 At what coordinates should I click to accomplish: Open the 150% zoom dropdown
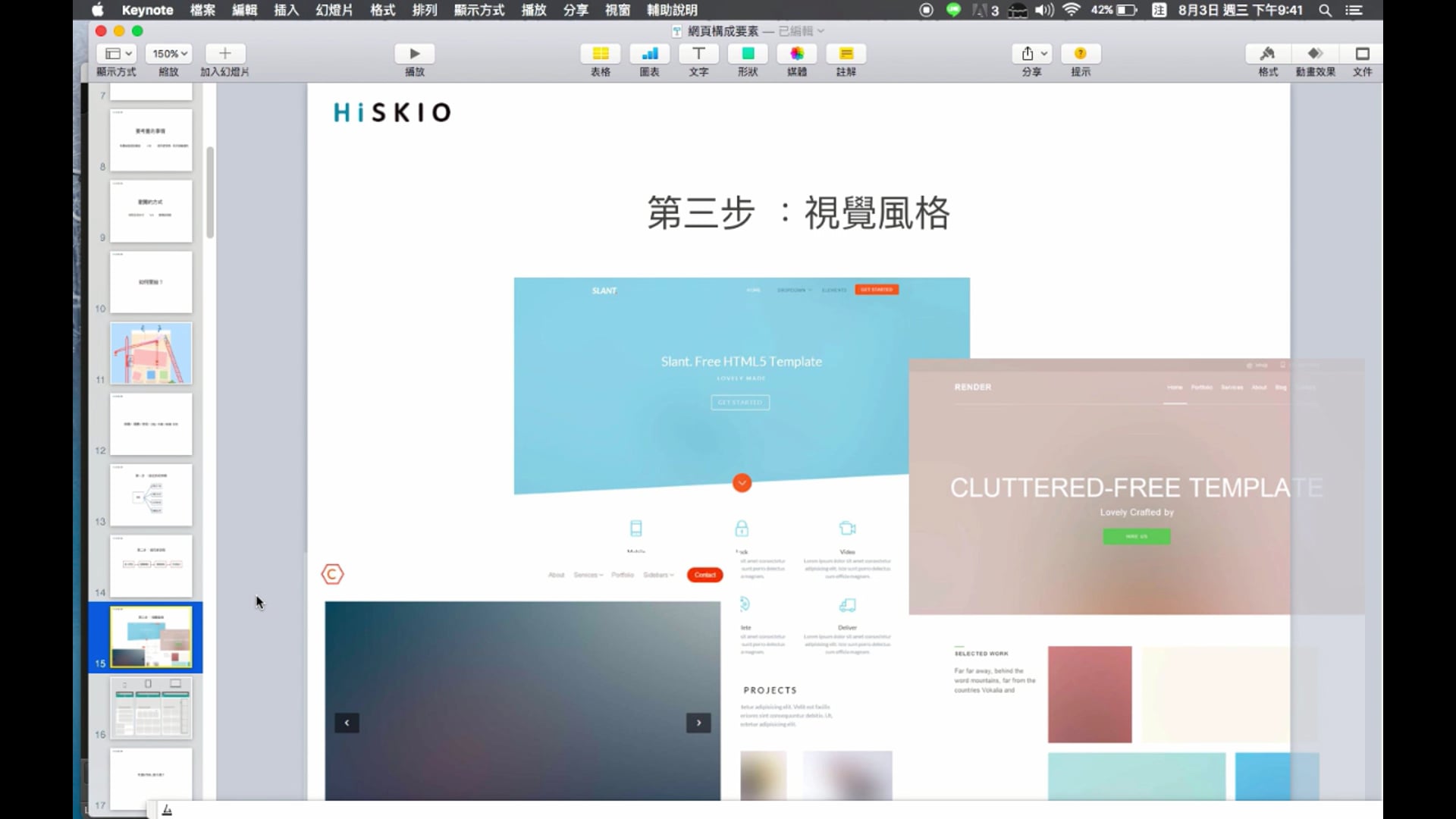pyautogui.click(x=168, y=54)
